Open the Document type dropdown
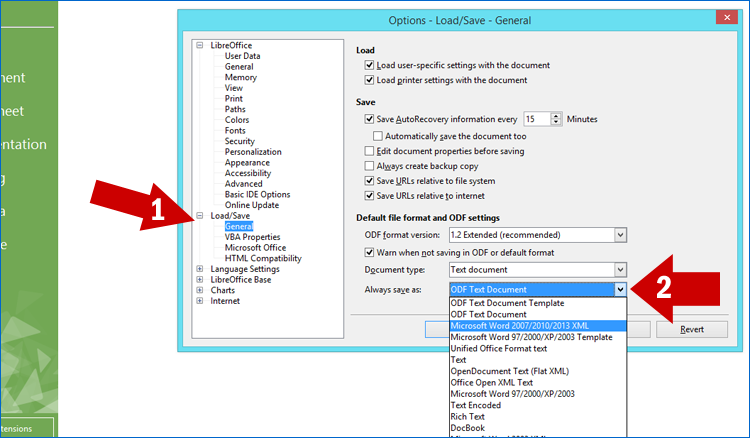The height and width of the screenshot is (438, 750). (x=620, y=270)
